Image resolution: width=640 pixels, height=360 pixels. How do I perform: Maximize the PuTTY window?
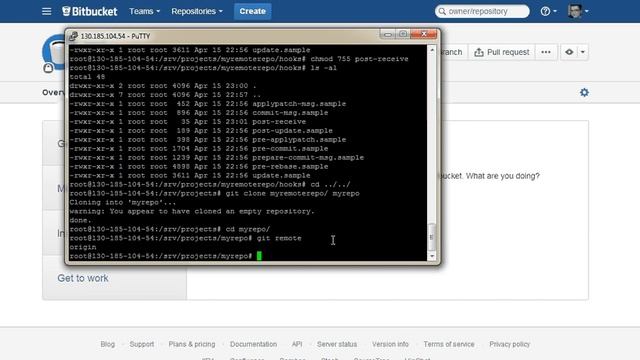402,34
